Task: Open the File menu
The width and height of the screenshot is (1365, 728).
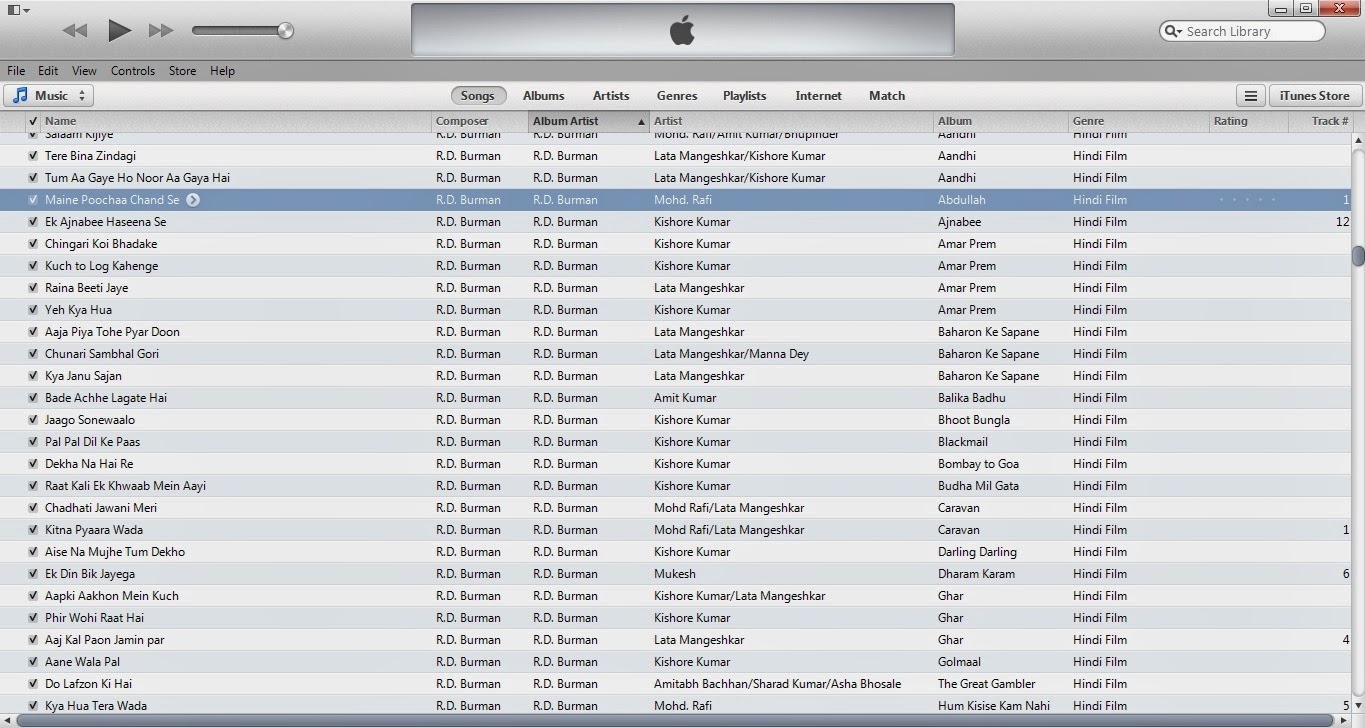Action: point(16,71)
